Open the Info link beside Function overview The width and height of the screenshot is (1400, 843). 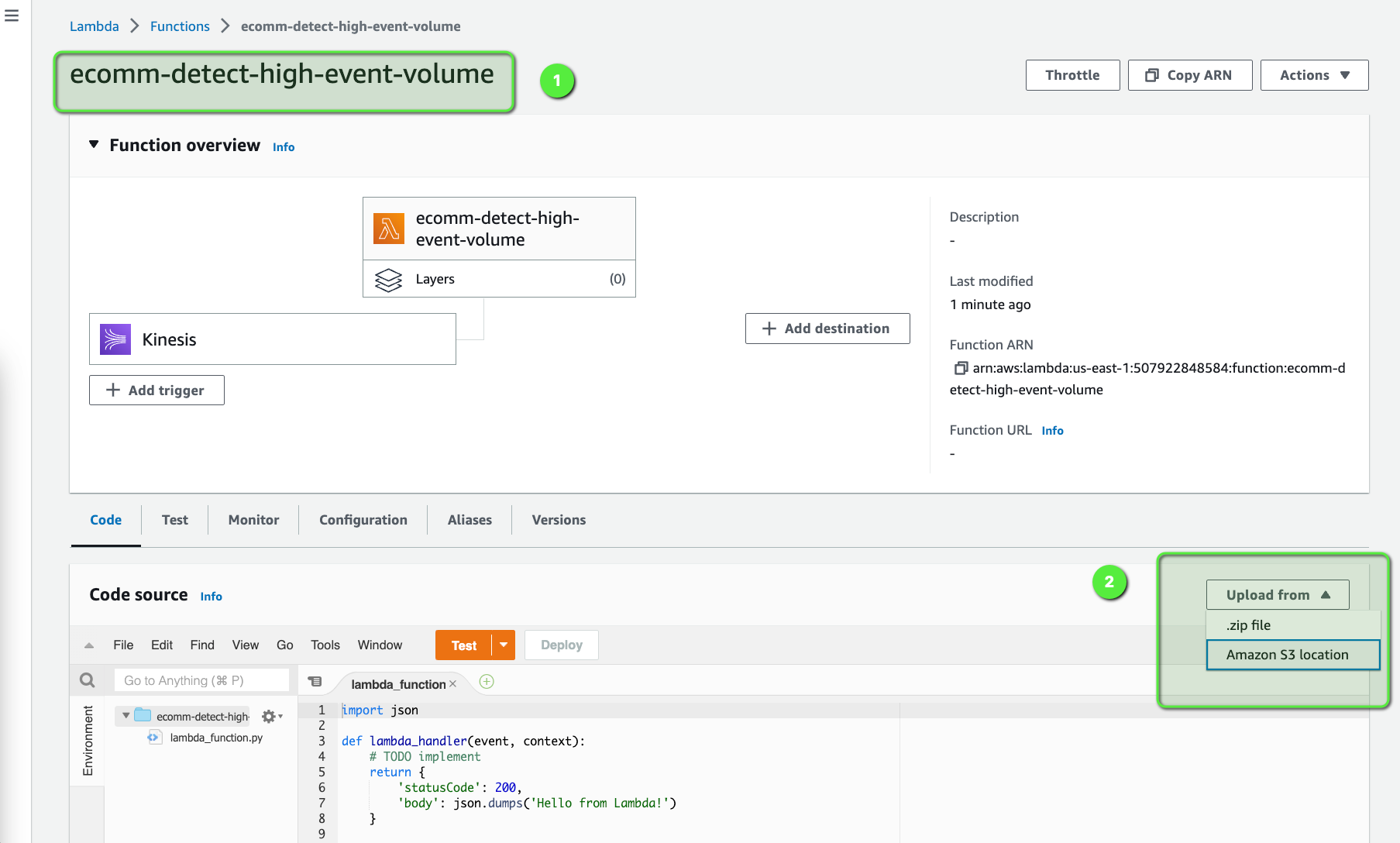tap(284, 147)
